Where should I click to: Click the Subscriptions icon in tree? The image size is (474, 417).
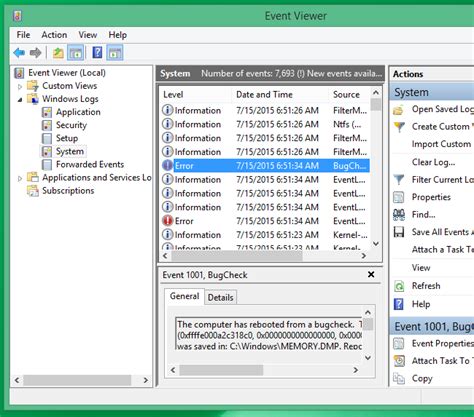click(x=33, y=191)
